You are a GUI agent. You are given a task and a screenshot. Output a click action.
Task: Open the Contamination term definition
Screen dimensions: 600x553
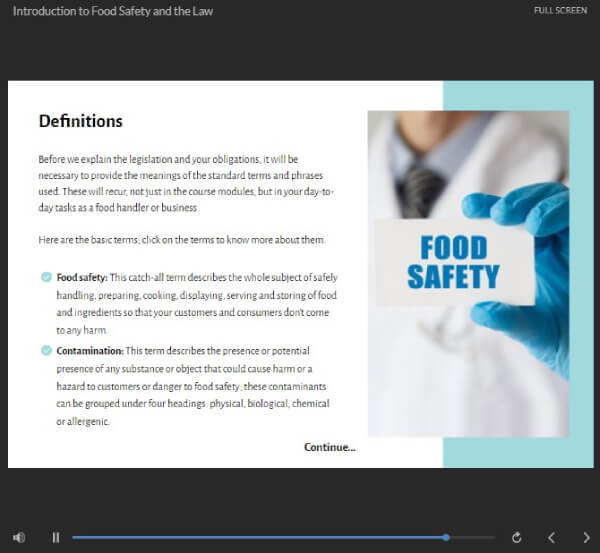(x=90, y=351)
